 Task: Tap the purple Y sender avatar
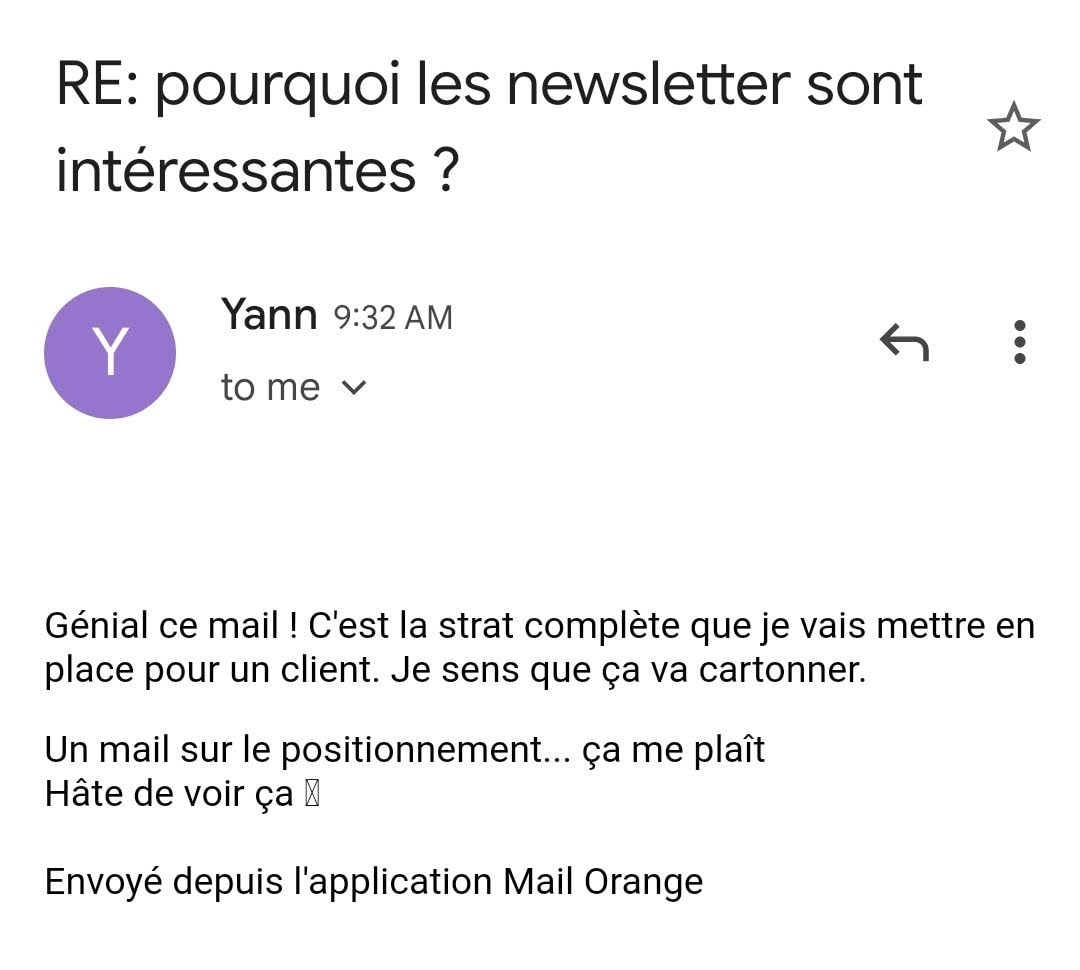[x=110, y=352]
